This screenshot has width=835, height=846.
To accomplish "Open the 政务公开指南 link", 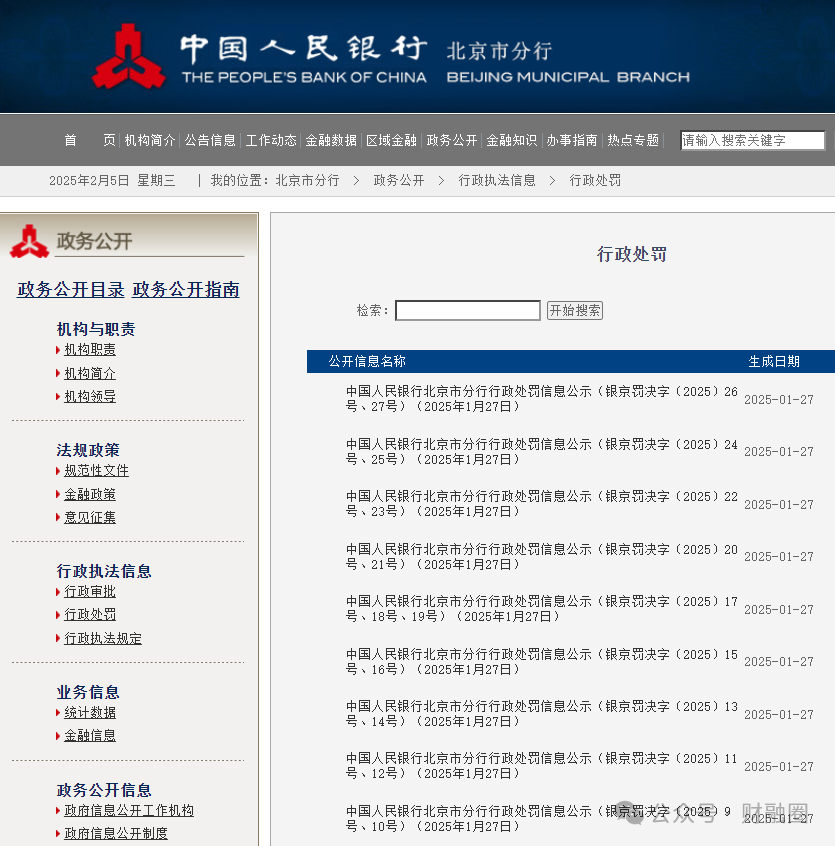I will click(186, 290).
